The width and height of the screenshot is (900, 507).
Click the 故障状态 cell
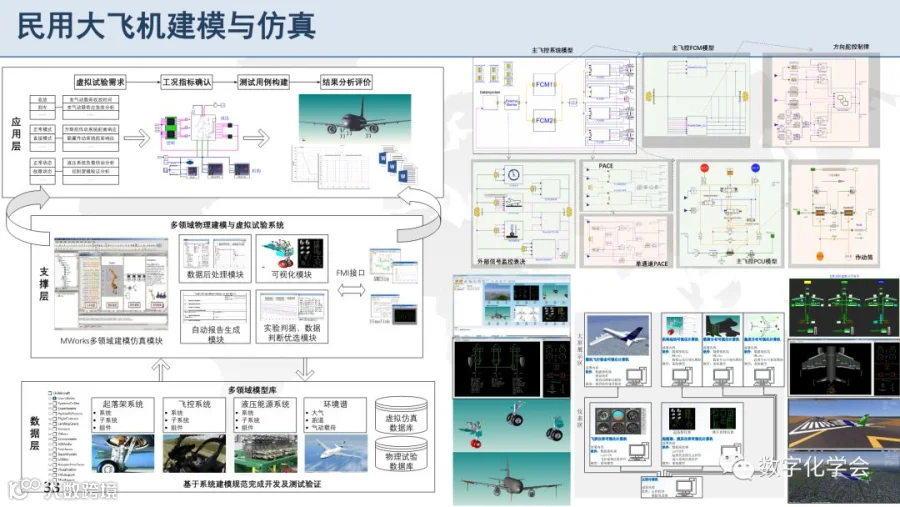click(42, 172)
